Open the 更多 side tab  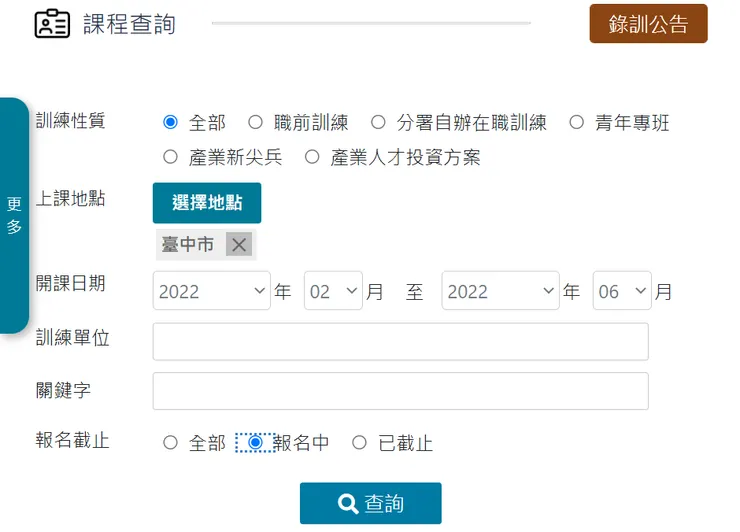click(14, 215)
